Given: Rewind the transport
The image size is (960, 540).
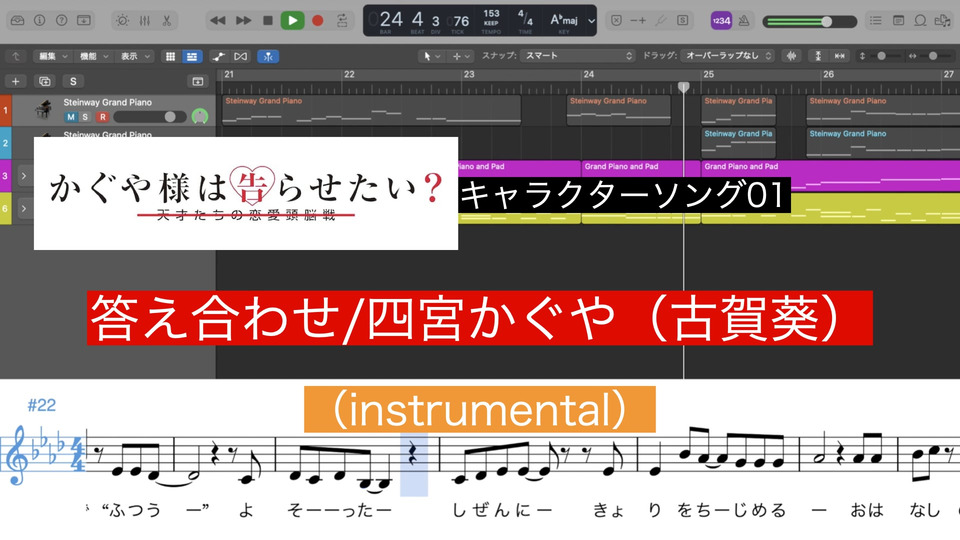Looking at the screenshot, I should point(217,20).
